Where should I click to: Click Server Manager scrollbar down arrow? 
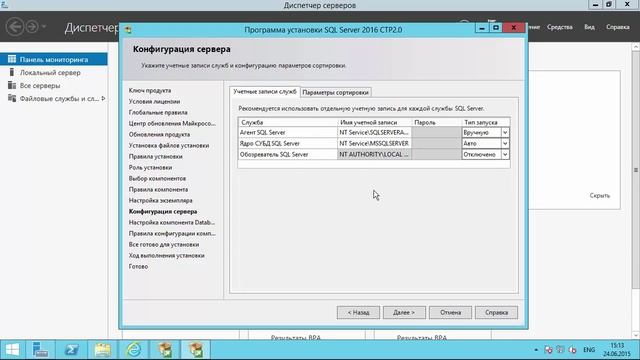pos(636,335)
